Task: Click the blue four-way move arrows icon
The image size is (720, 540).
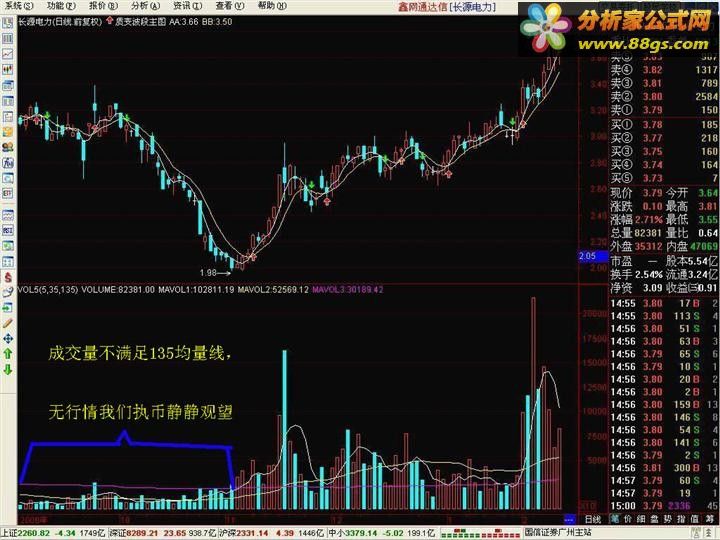Action: point(8,339)
